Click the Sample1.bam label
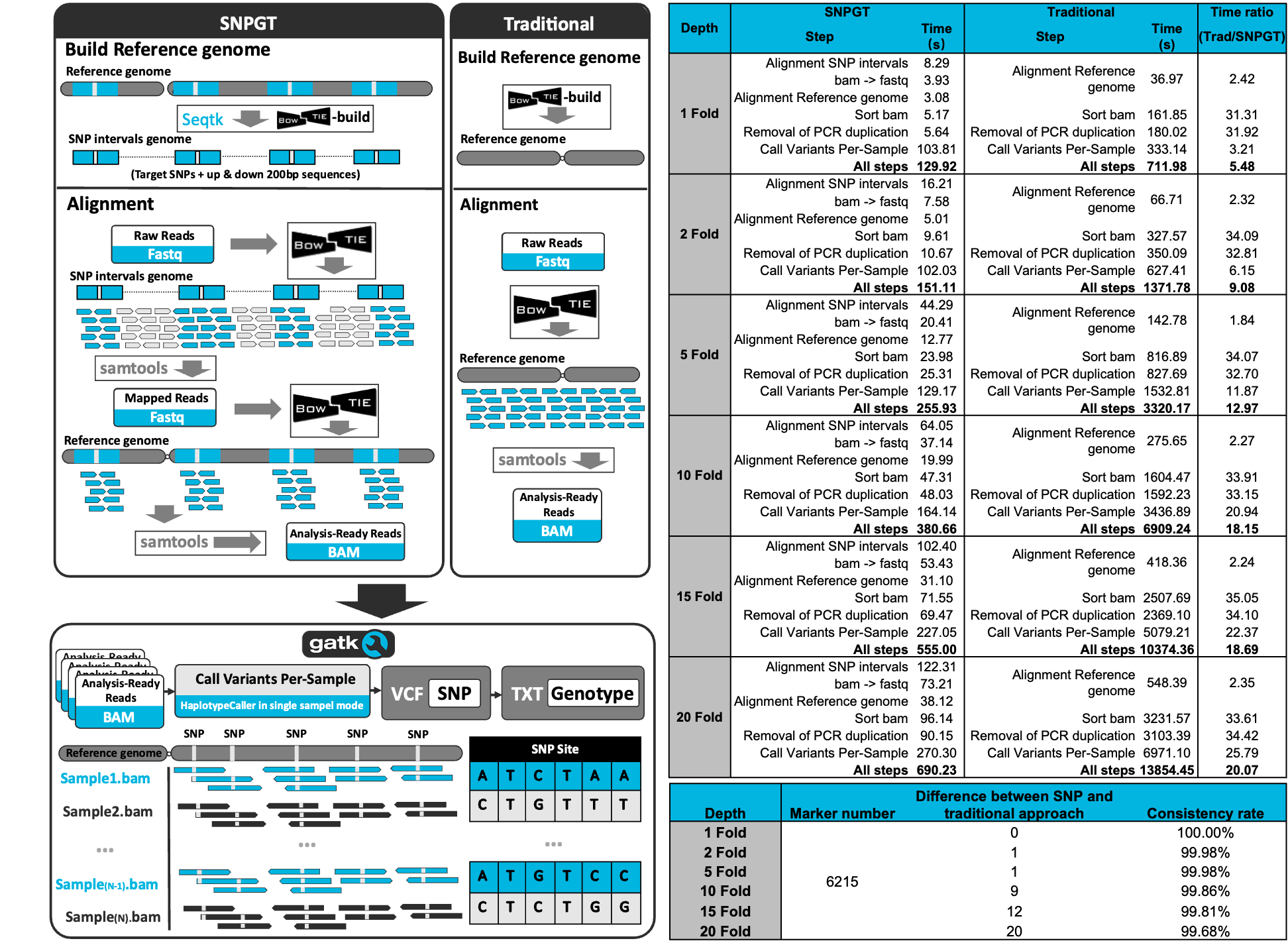The width and height of the screenshot is (1288, 949). coord(105,779)
